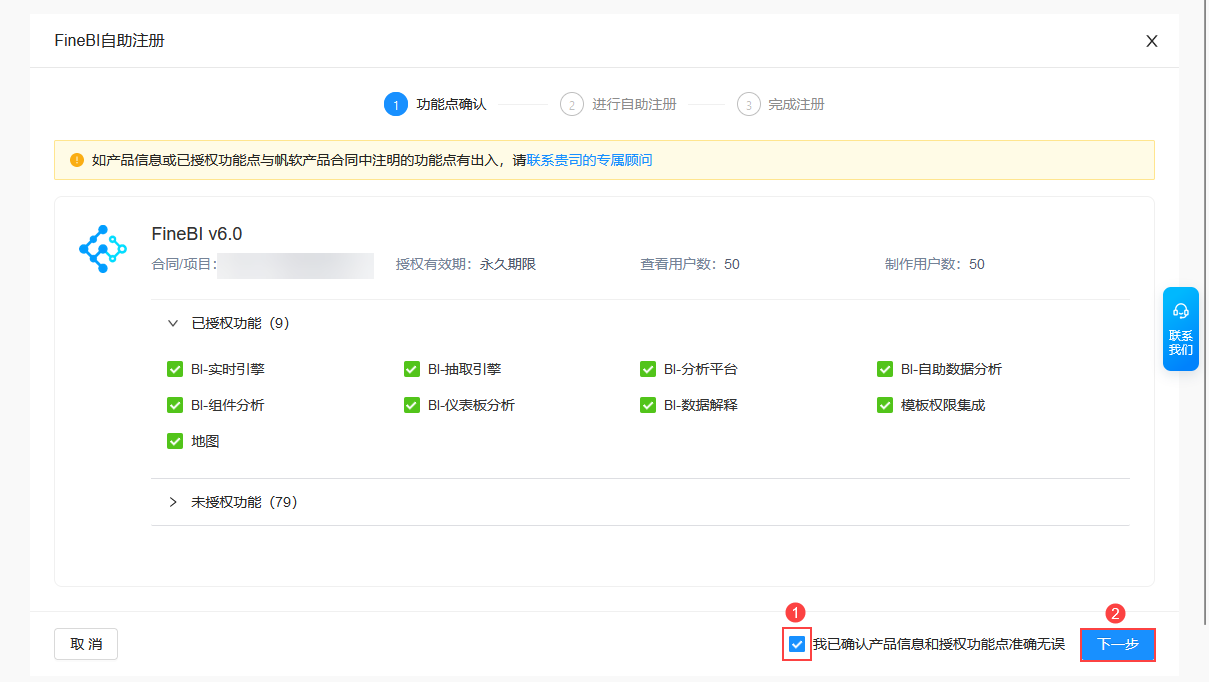The width and height of the screenshot is (1209, 682).
Task: Click the FineBI product logo icon
Action: pyautogui.click(x=103, y=249)
